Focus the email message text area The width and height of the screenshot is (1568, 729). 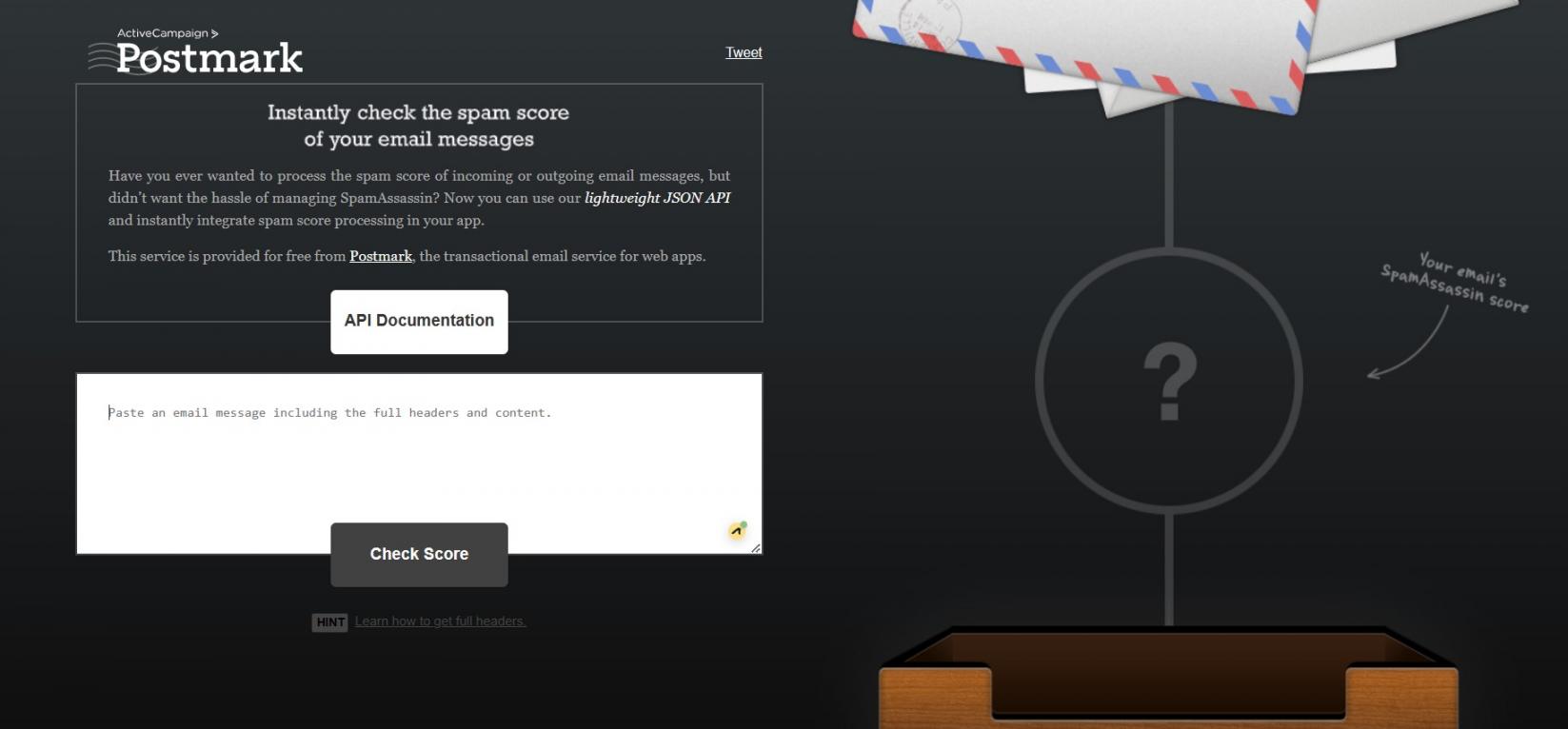(x=419, y=463)
